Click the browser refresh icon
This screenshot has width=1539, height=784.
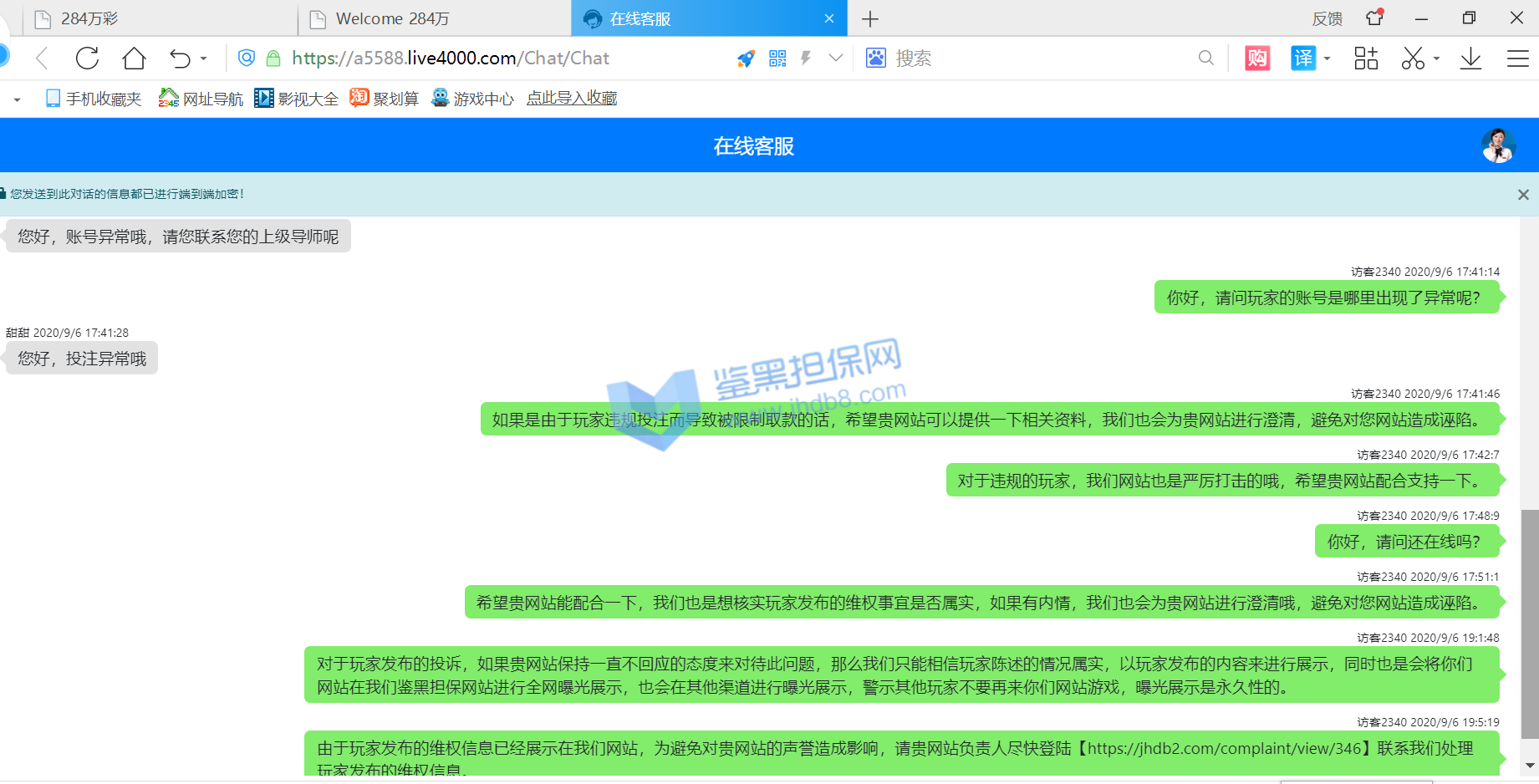[87, 59]
